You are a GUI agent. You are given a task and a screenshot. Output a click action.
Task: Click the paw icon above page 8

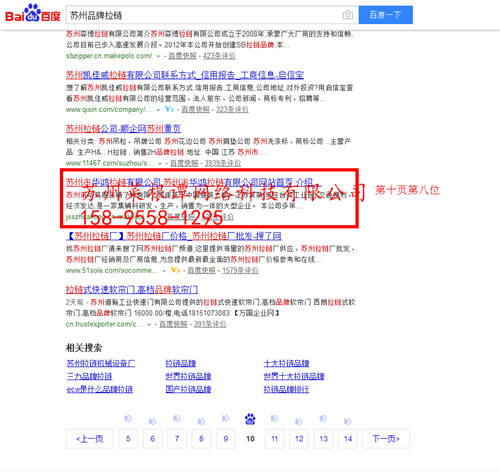point(201,421)
